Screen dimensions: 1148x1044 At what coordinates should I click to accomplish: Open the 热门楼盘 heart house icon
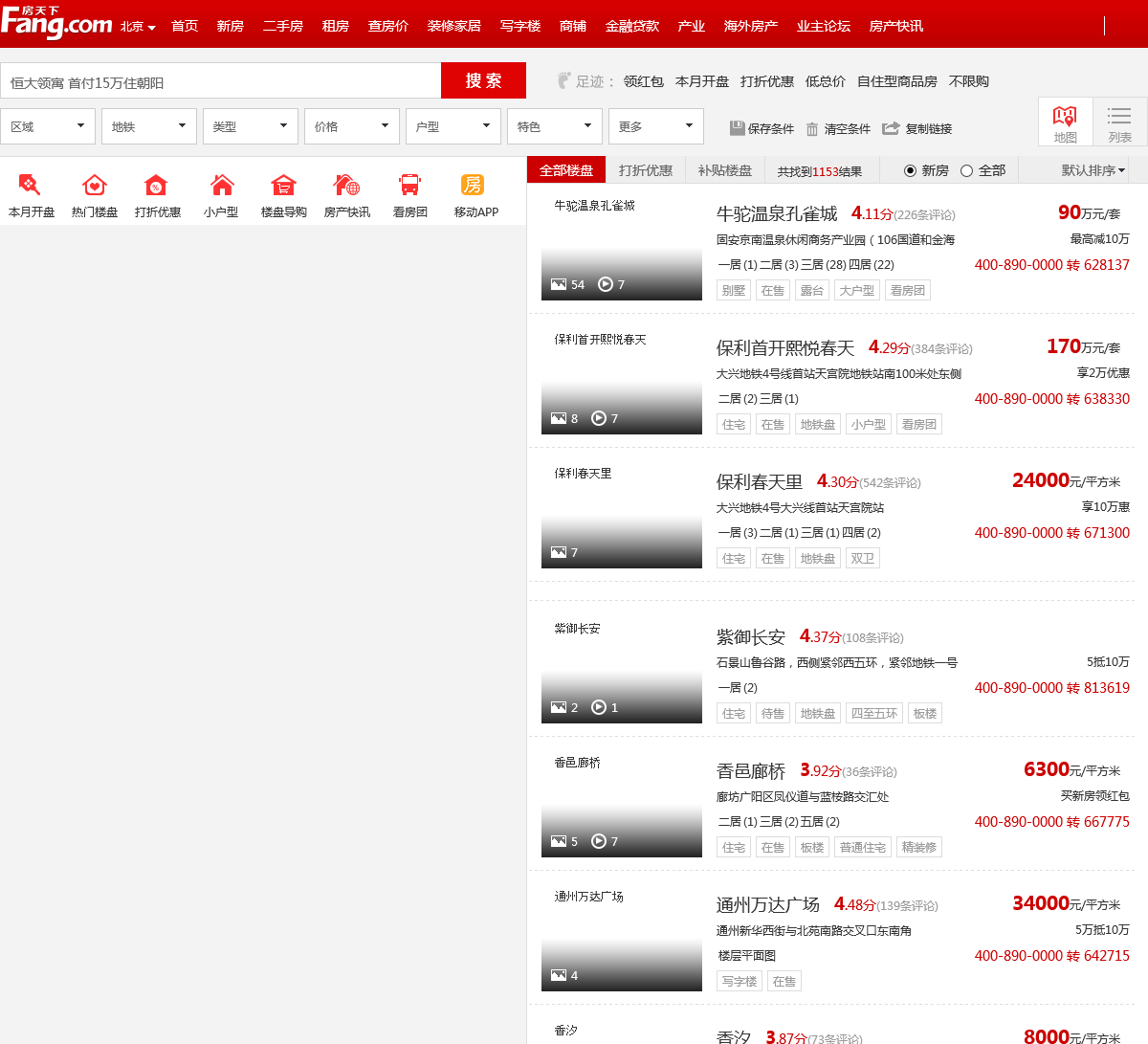pos(94,185)
